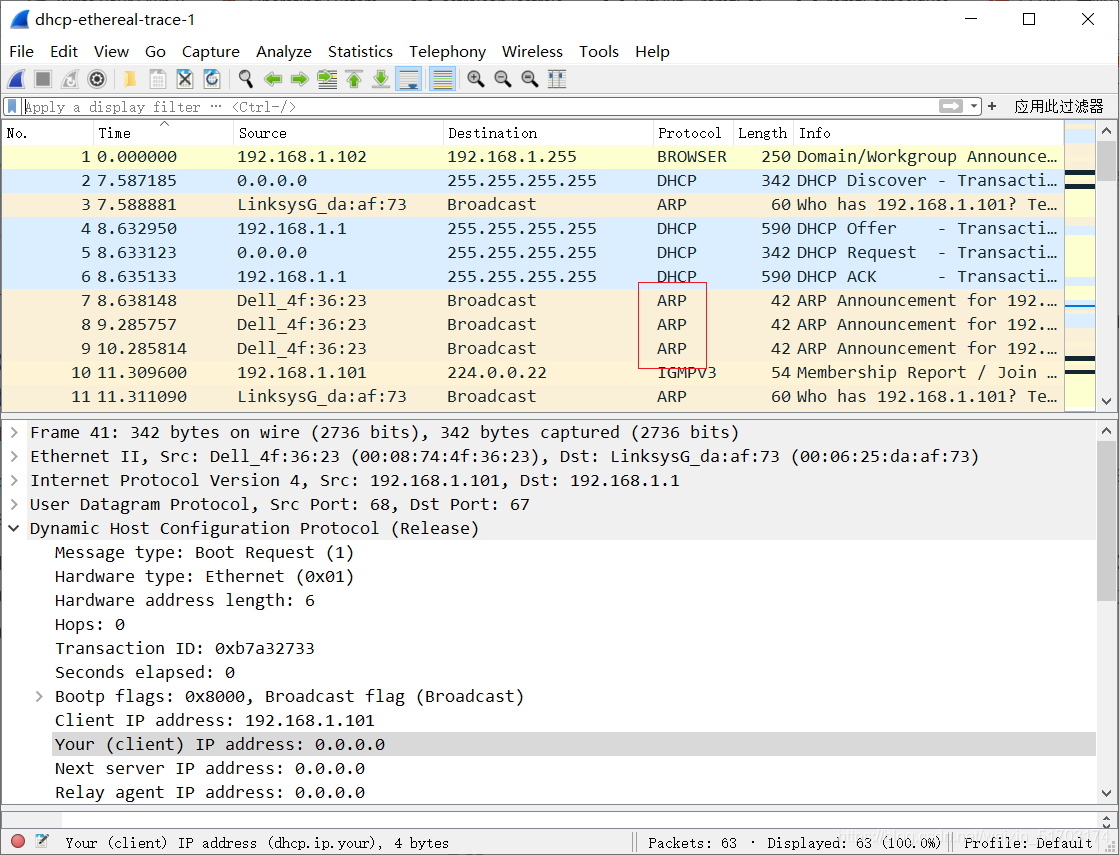Go to a specified packet

327,79
